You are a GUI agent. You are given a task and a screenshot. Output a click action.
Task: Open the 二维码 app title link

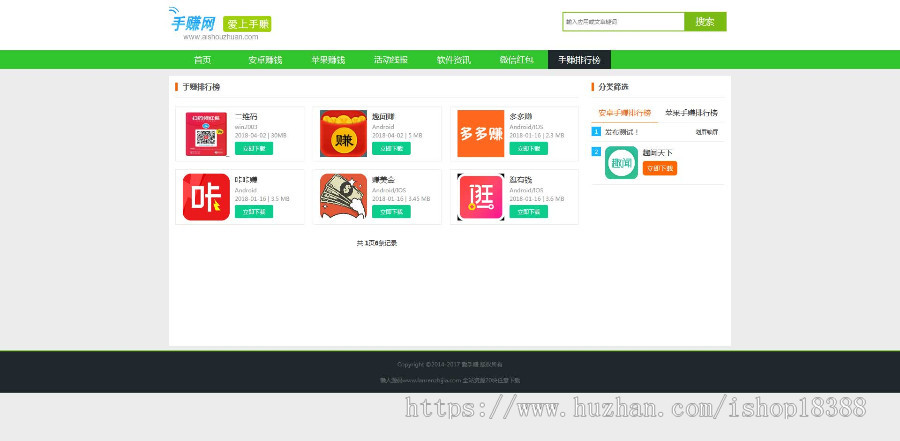click(246, 117)
